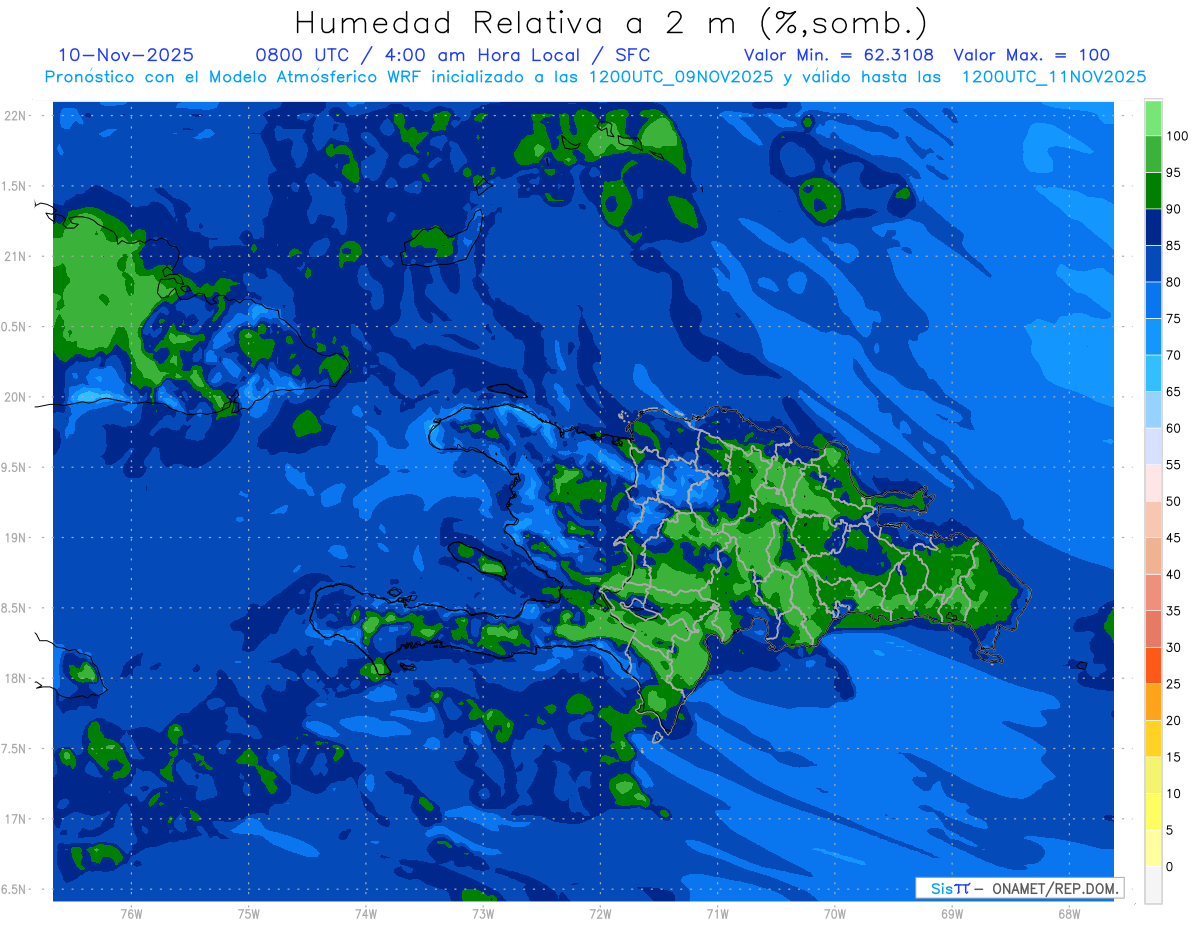Click the '22N' latitude axis label

[x=17, y=115]
